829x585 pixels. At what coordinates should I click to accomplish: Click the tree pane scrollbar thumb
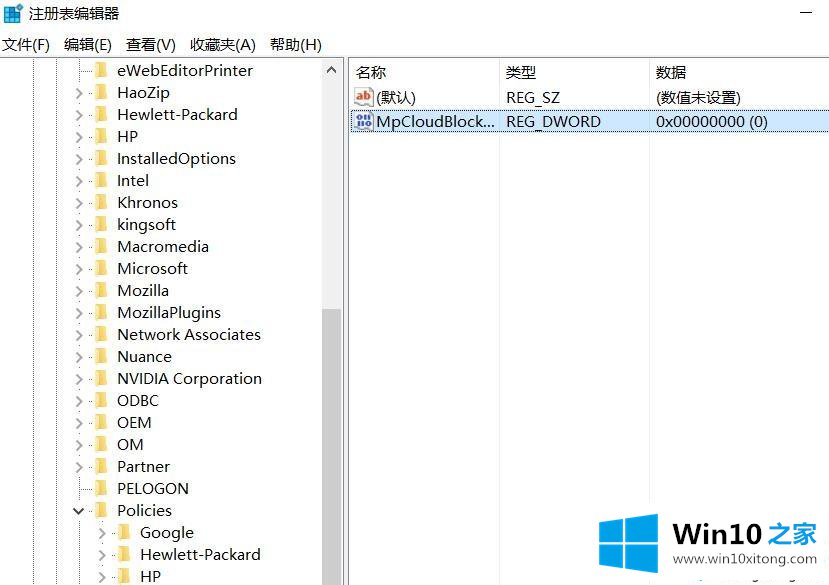(x=331, y=446)
